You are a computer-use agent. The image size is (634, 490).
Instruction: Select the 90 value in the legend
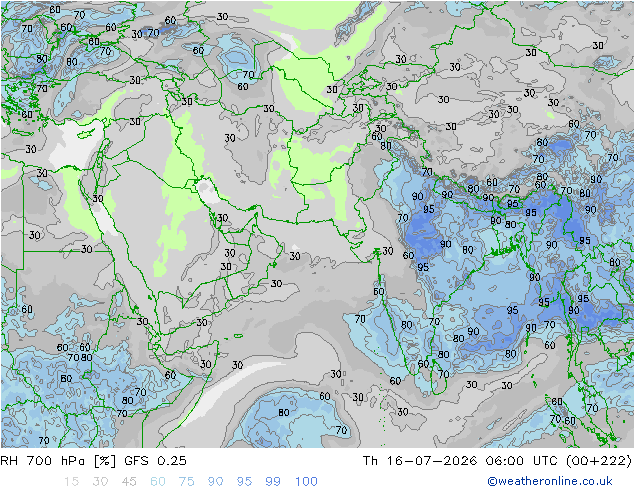point(216,481)
